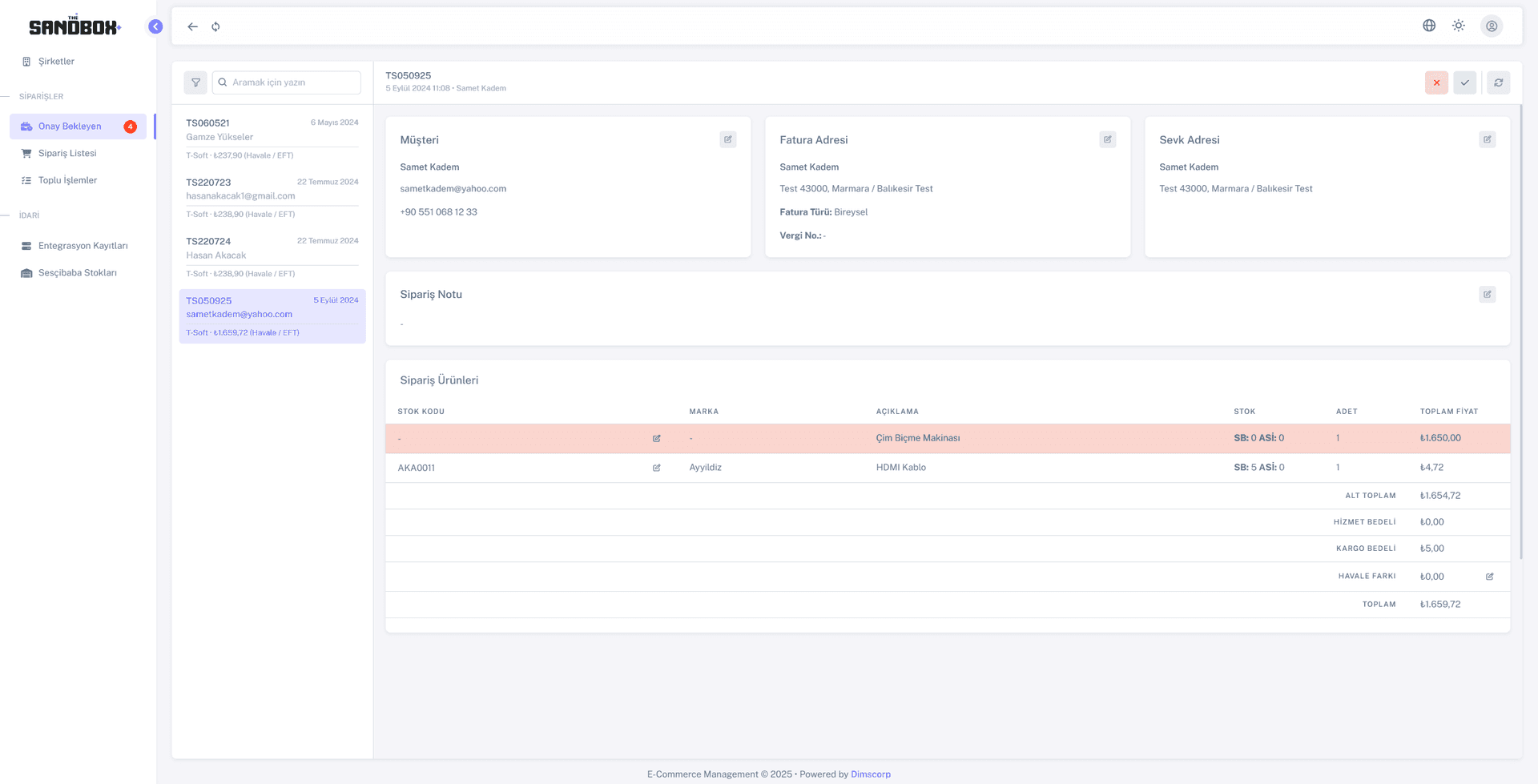Toggle the light/dark theme sun icon
The height and width of the screenshot is (784, 1538).
point(1458,26)
